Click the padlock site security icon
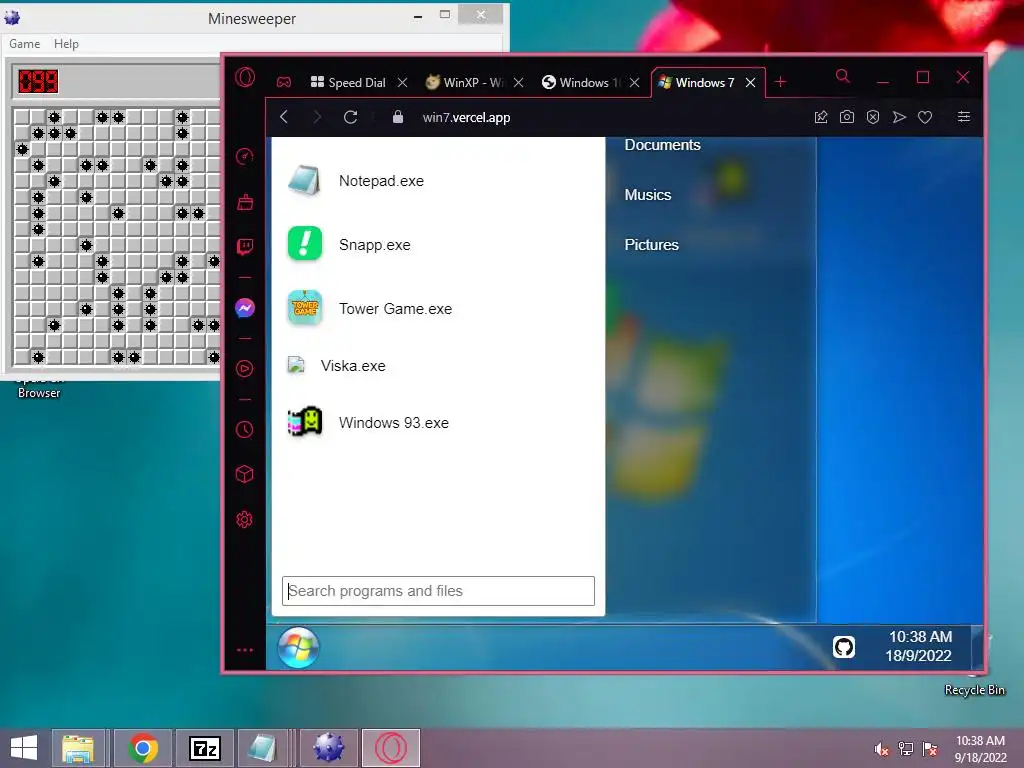Image resolution: width=1024 pixels, height=768 pixels. click(398, 117)
